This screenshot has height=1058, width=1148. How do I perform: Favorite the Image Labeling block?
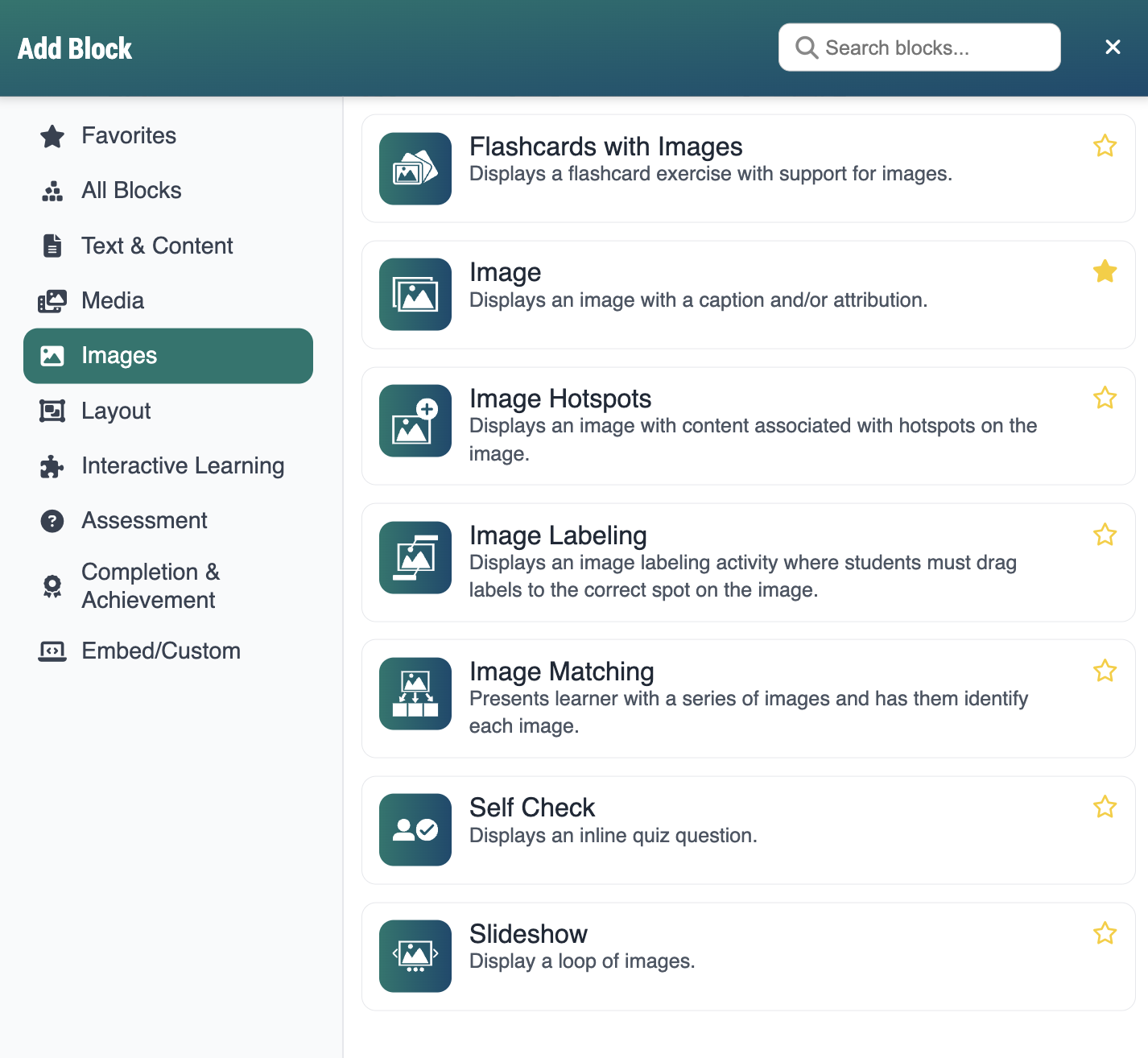(x=1105, y=535)
